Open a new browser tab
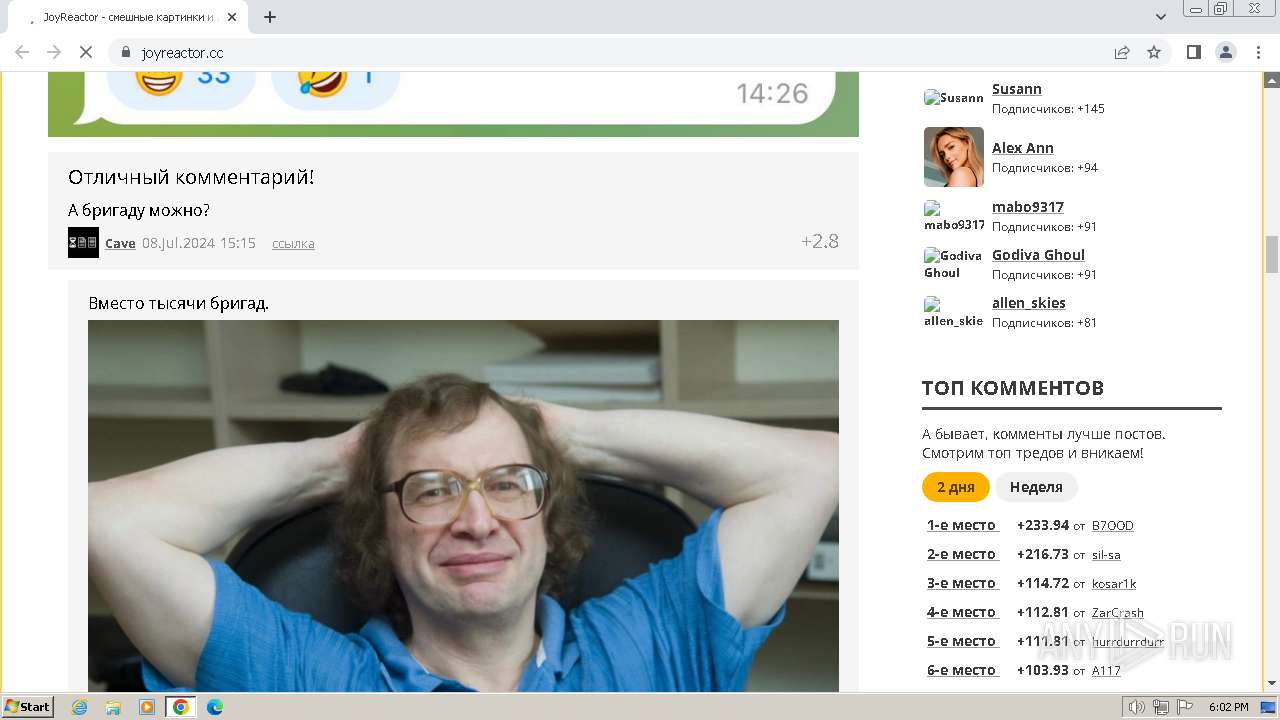This screenshot has height=720, width=1280. pyautogui.click(x=270, y=17)
